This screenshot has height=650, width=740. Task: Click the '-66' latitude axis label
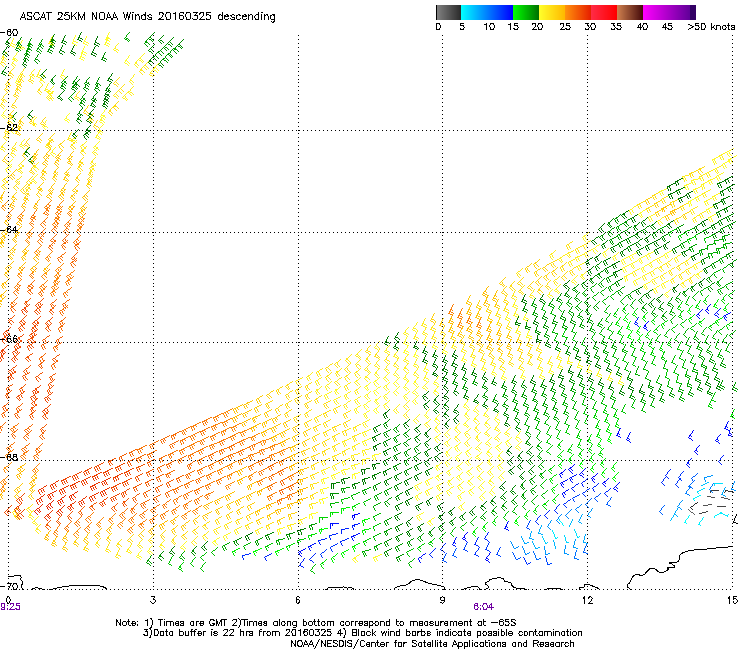click(x=9, y=339)
